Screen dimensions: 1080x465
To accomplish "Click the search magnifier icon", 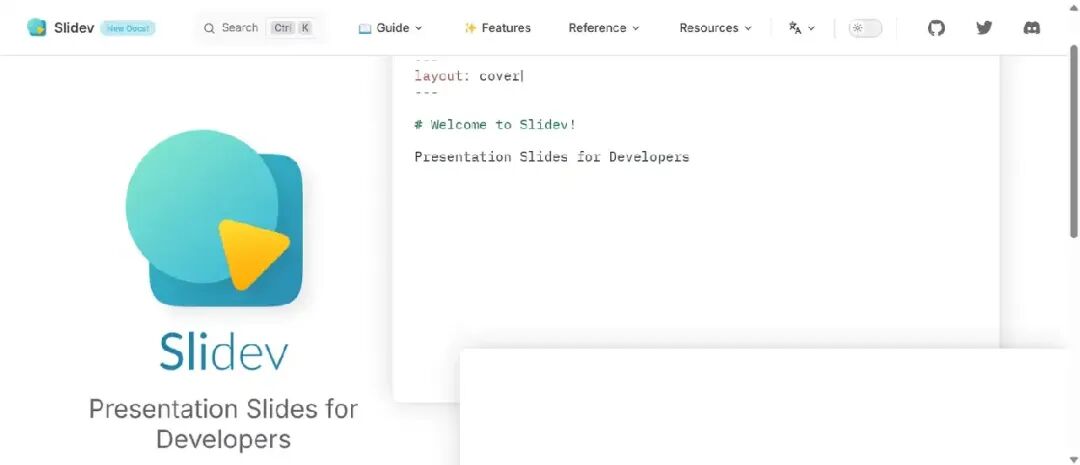I will coord(209,28).
